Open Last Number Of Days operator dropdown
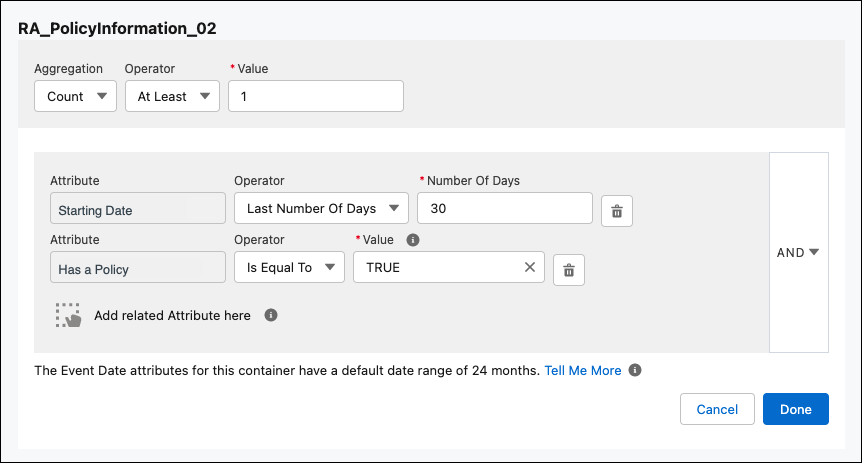 [321, 208]
